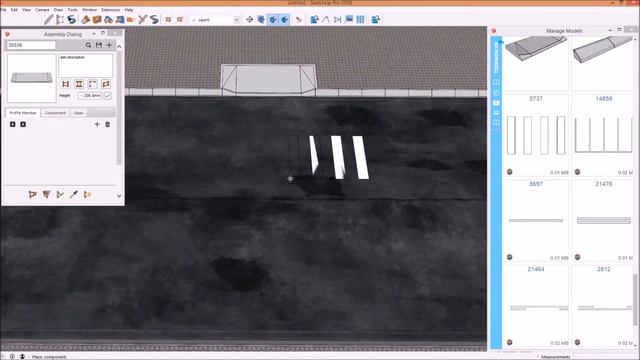The image size is (640, 360).
Task: Click the blue roof-shaped toolbar icon
Action: click(108, 19)
